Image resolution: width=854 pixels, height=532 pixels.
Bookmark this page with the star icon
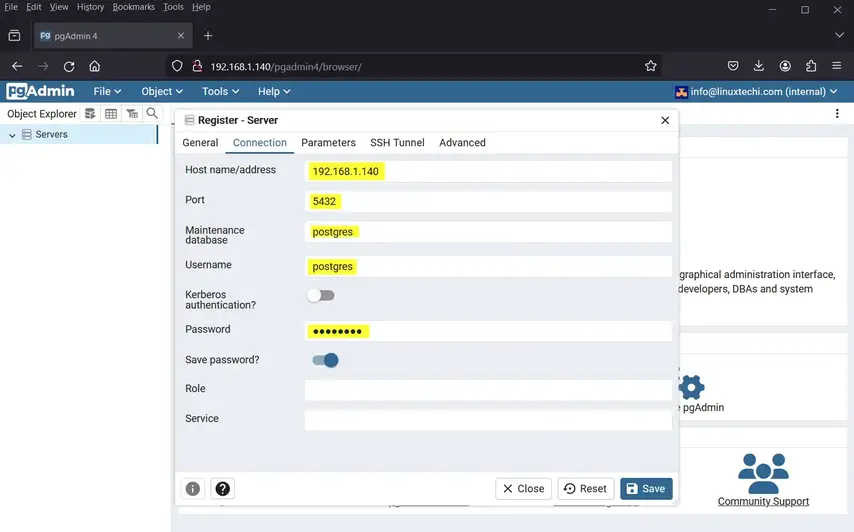point(651,66)
